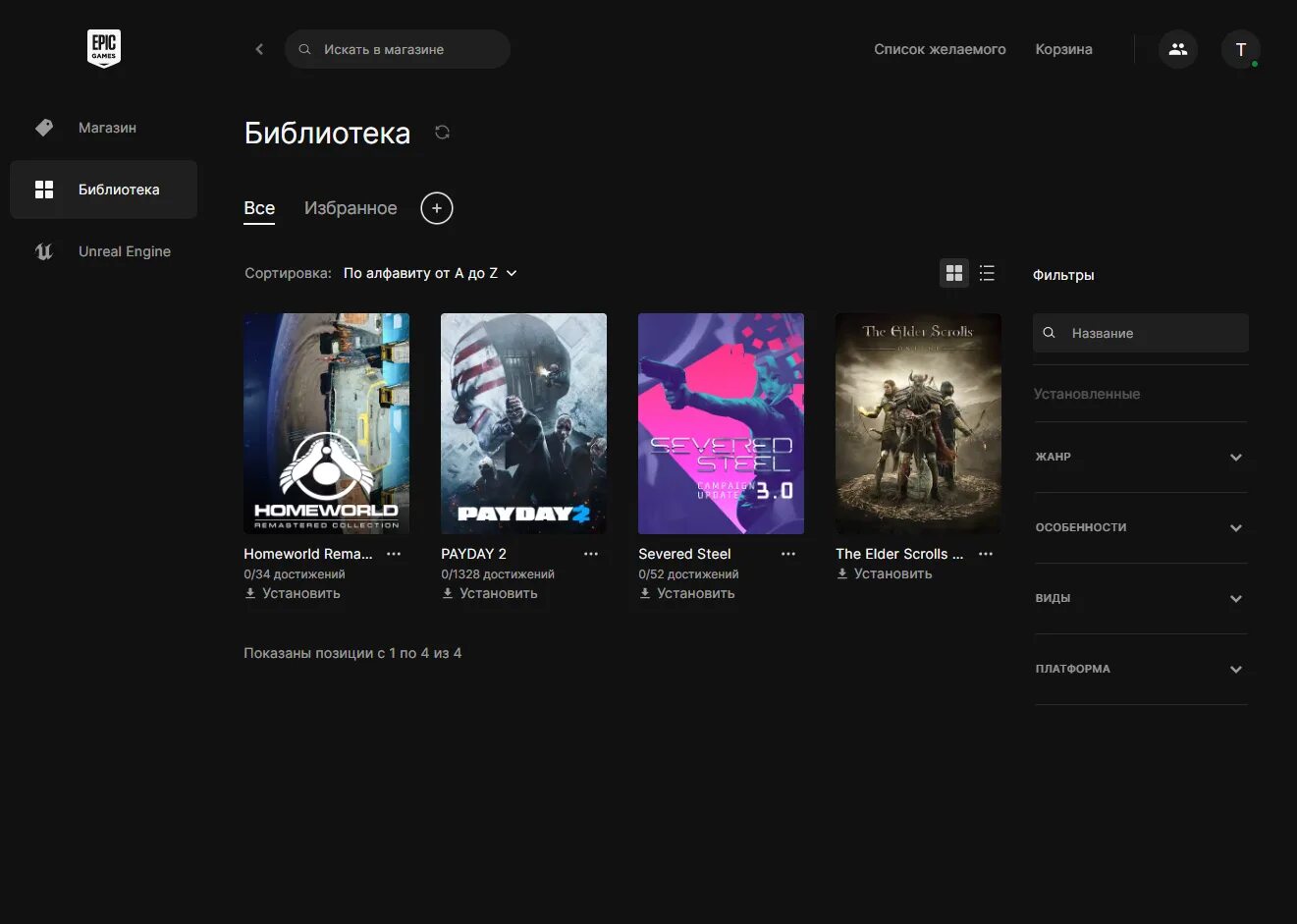1297x924 pixels.
Task: Click 0/1328 достижений text
Action: (x=498, y=574)
